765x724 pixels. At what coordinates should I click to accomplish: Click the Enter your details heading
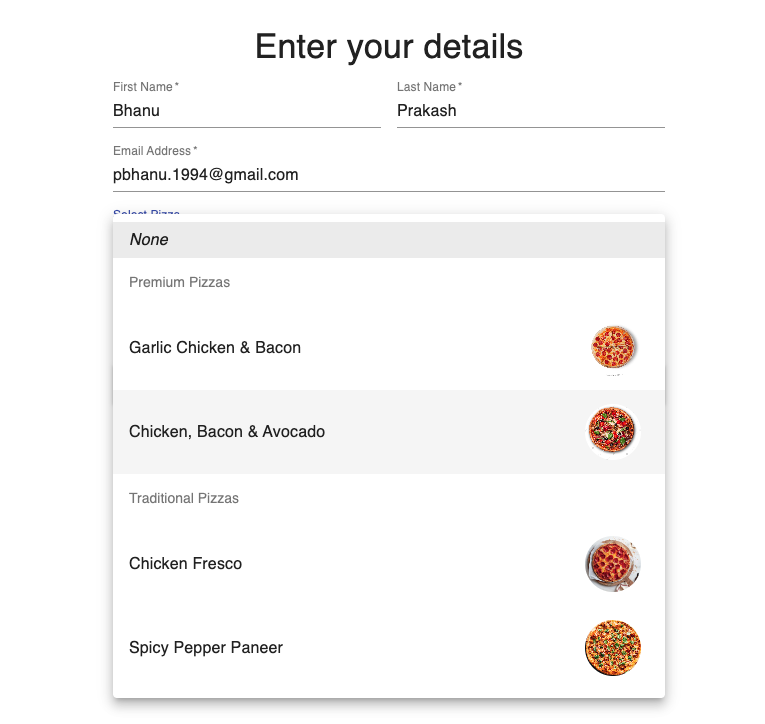(x=388, y=47)
